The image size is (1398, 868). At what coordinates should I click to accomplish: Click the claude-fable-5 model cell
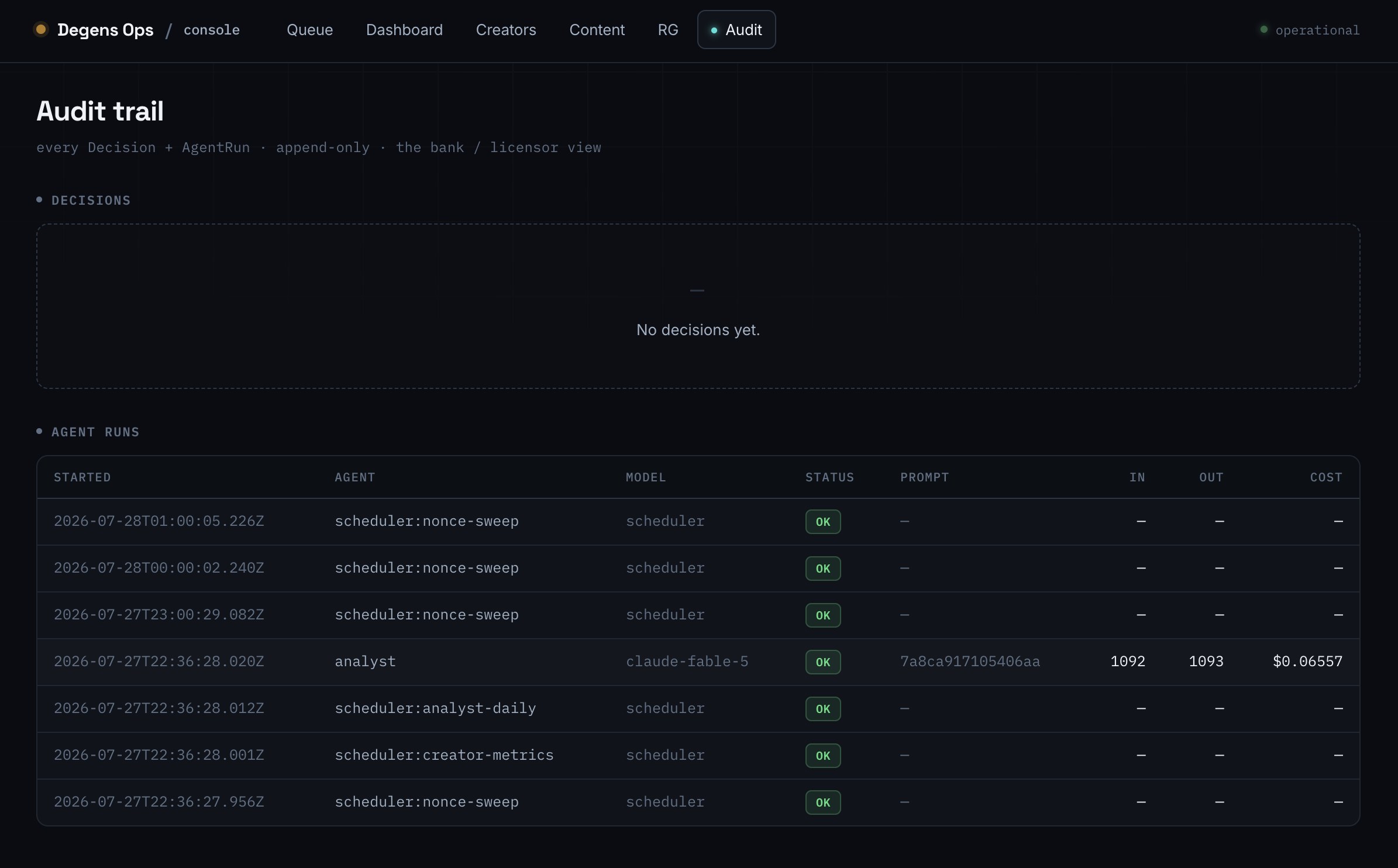(687, 662)
